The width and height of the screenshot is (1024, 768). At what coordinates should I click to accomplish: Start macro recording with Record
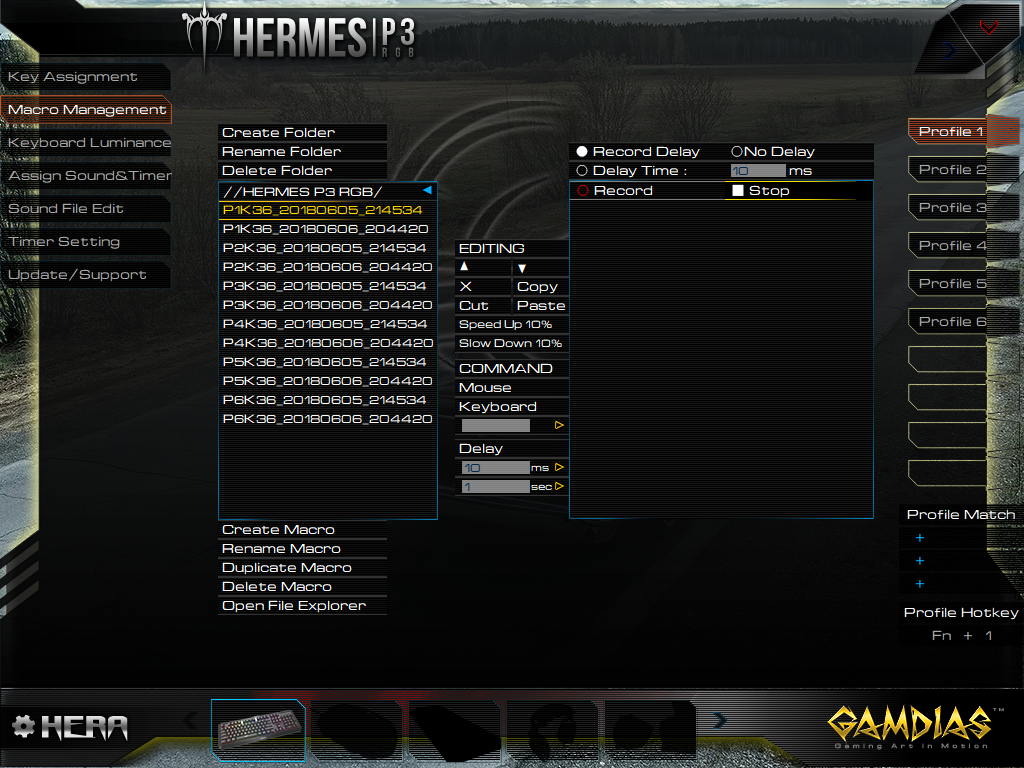click(615, 191)
